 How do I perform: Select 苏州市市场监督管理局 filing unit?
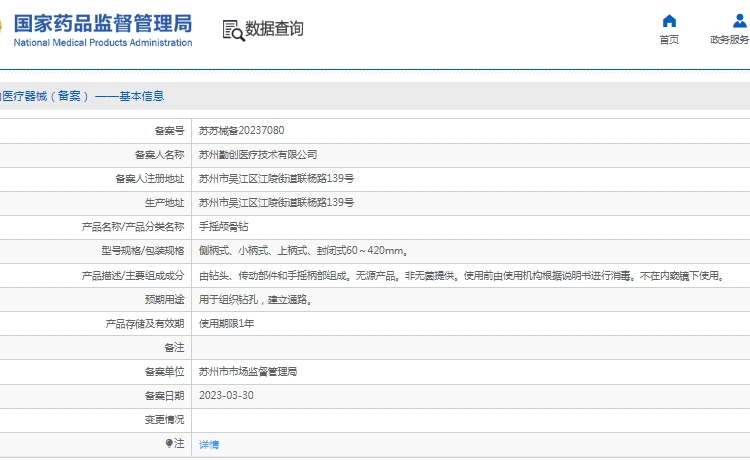pyautogui.click(x=248, y=372)
